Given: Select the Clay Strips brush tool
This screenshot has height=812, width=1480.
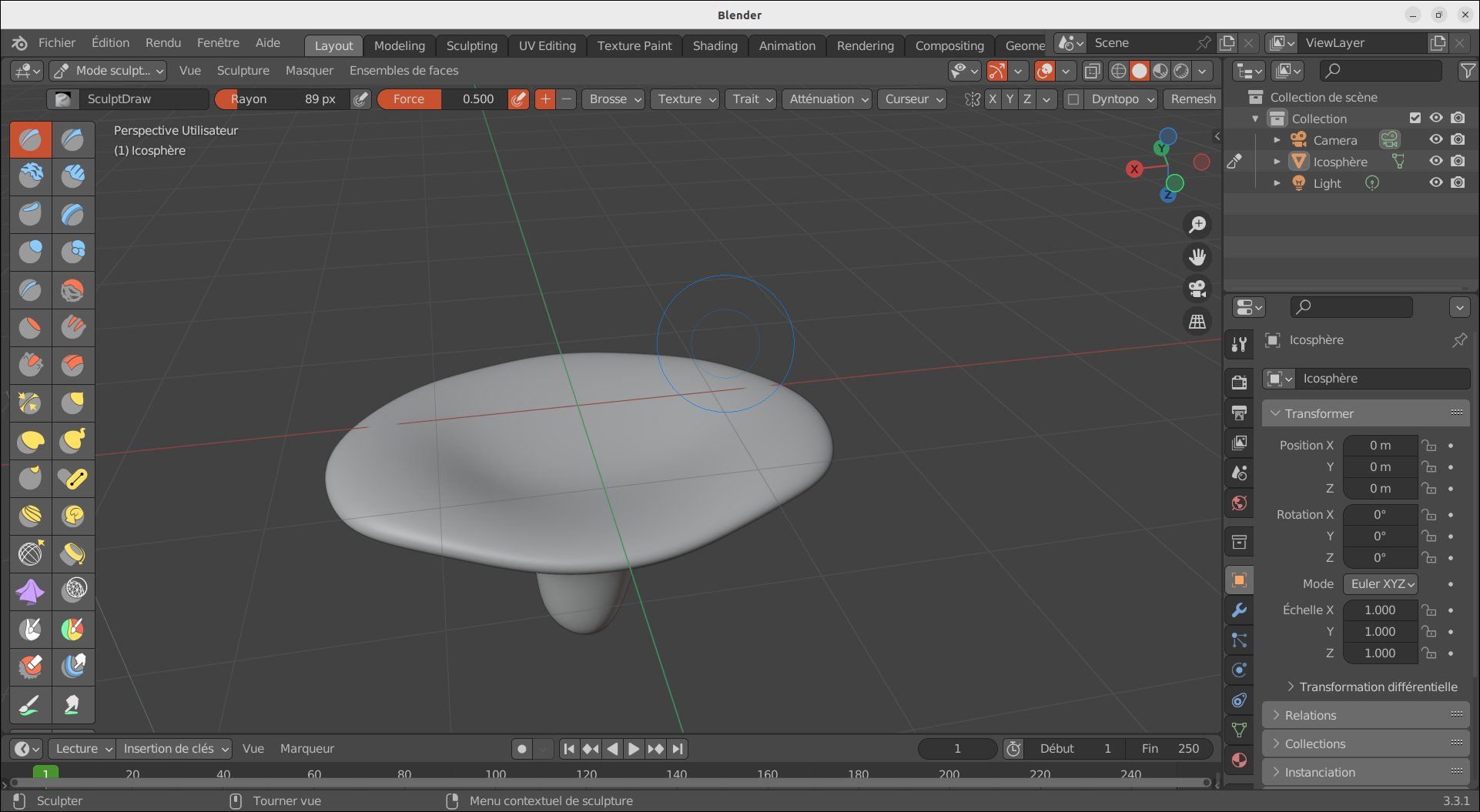Looking at the screenshot, I should pyautogui.click(x=73, y=176).
